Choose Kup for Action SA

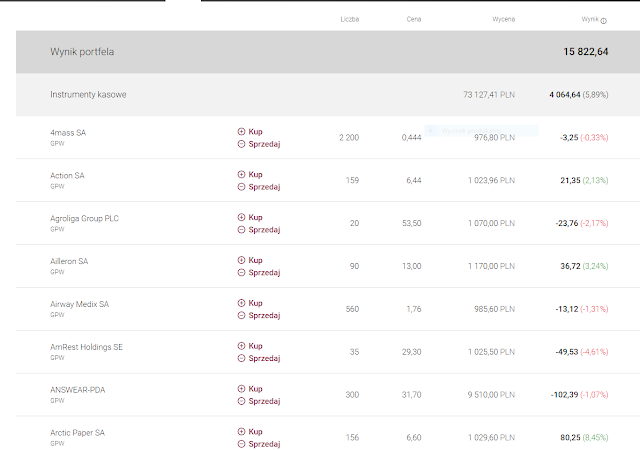pyautogui.click(x=255, y=174)
